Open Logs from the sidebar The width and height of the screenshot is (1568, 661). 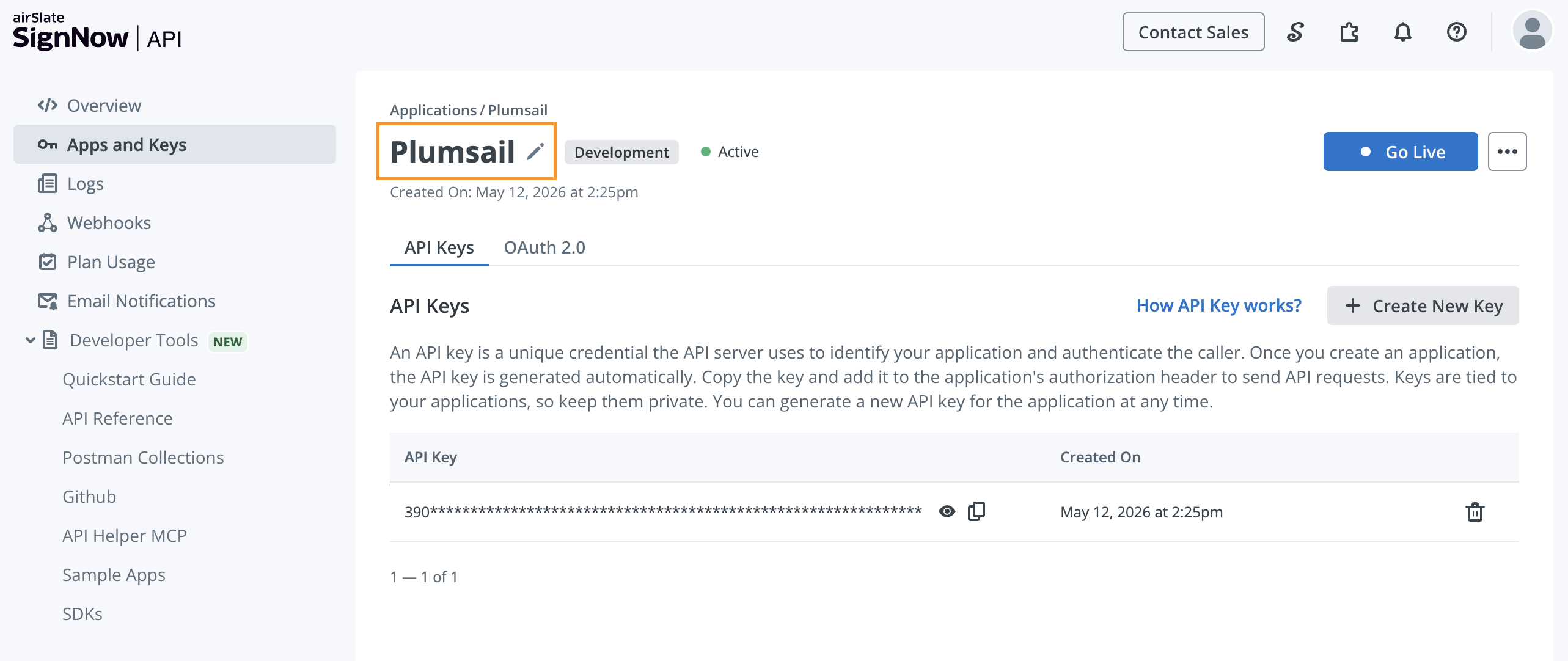(175, 184)
